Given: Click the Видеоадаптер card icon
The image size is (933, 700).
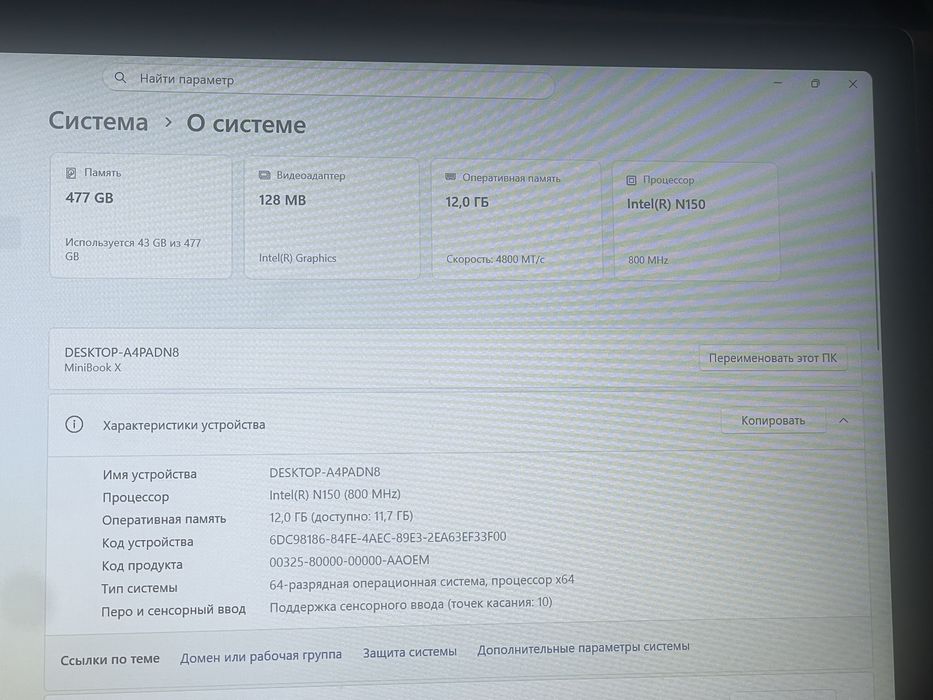Looking at the screenshot, I should 264,175.
